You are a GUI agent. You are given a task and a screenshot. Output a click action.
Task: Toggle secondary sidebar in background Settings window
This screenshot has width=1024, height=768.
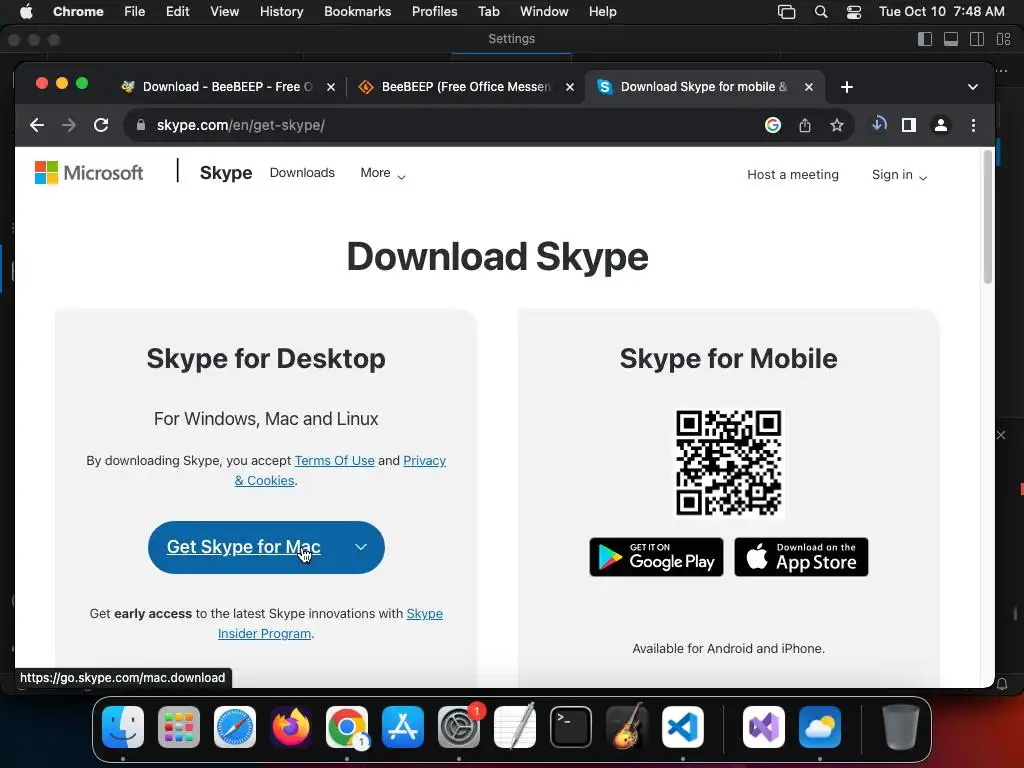coord(977,39)
